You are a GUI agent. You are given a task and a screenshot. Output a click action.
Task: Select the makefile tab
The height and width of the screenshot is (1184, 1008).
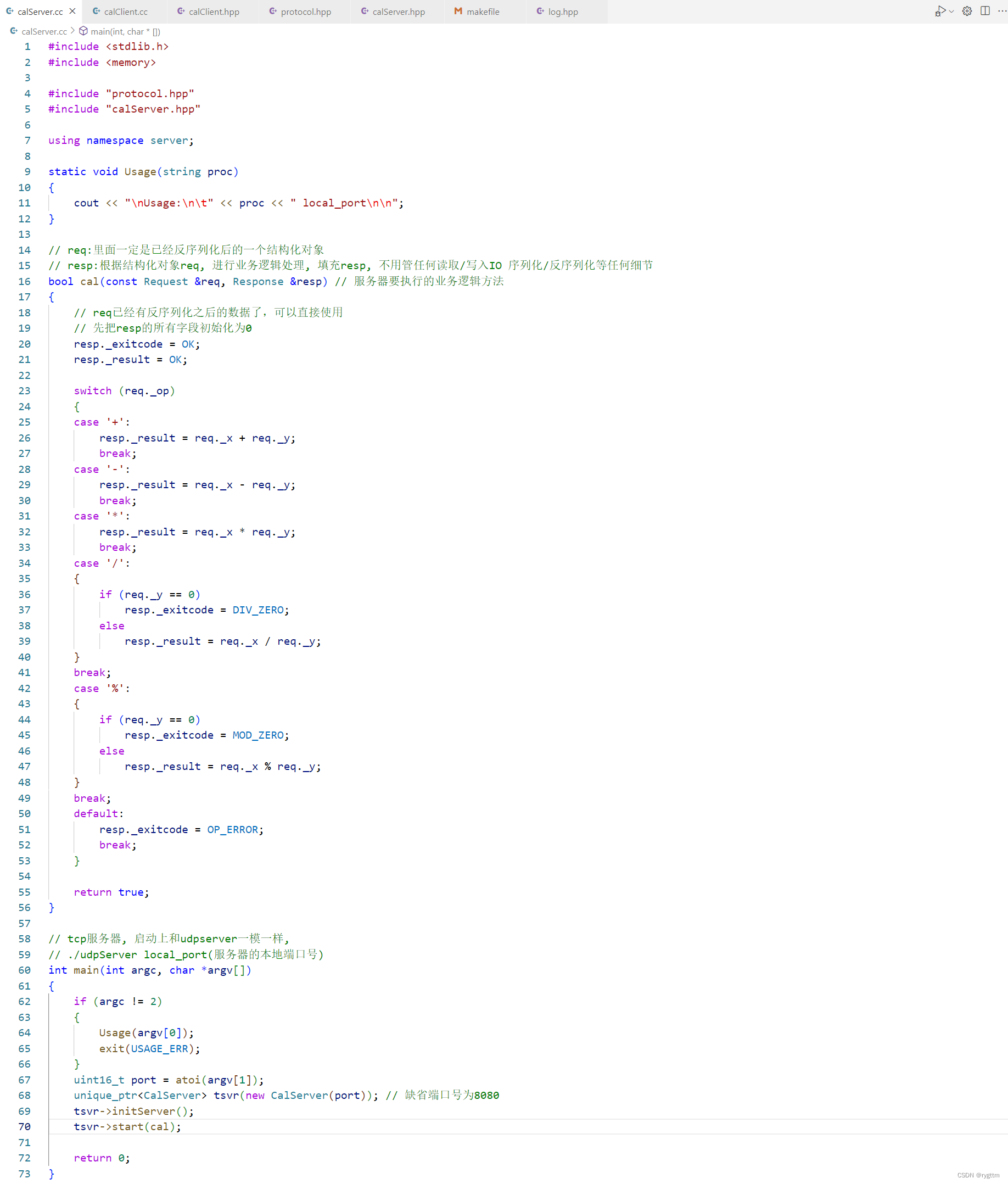click(x=483, y=12)
